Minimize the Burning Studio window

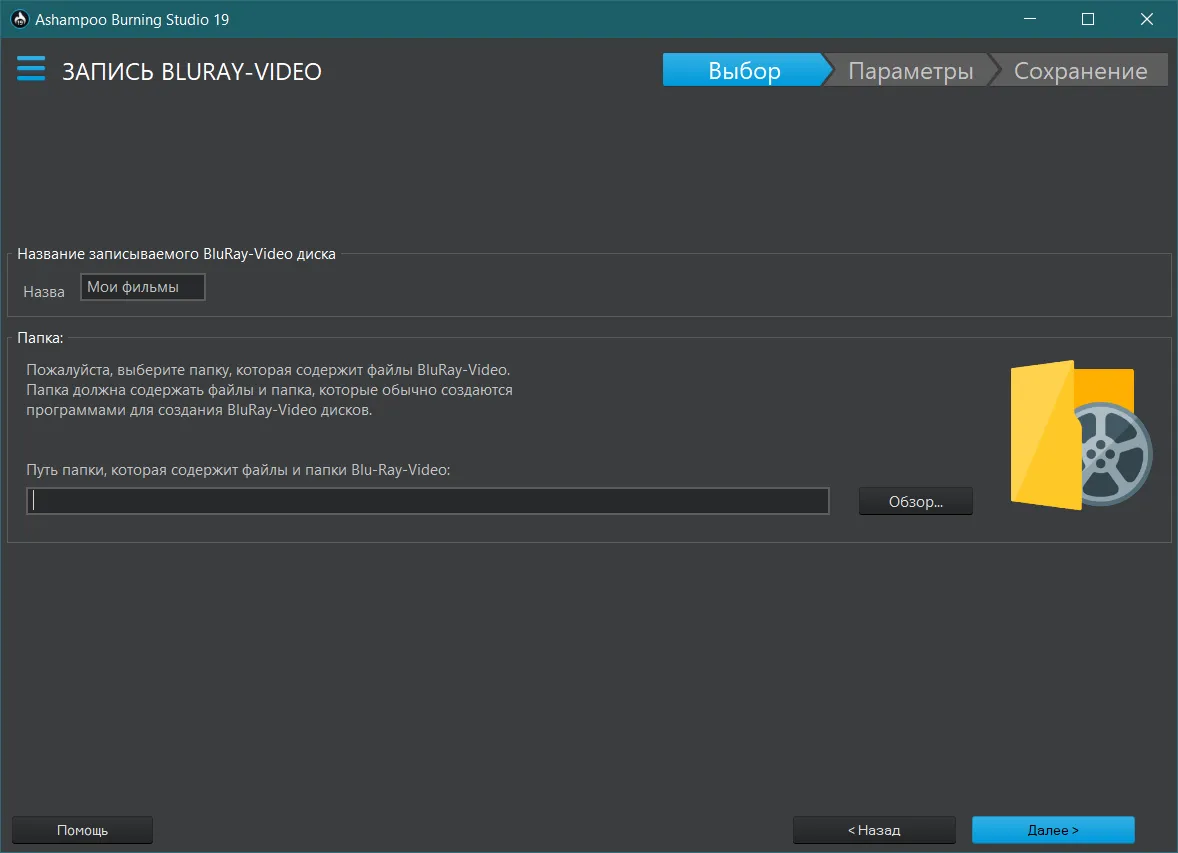click(1030, 19)
